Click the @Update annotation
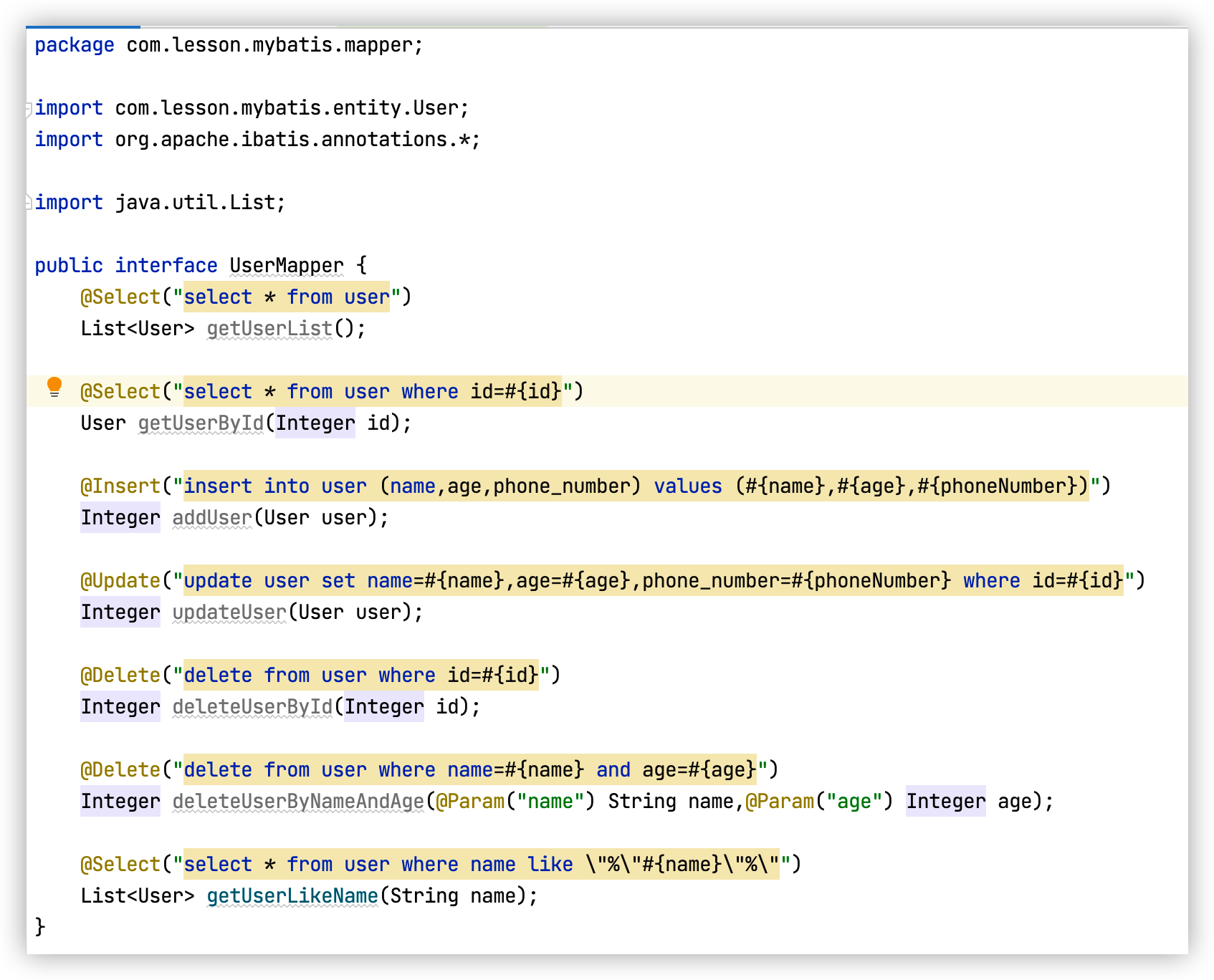The width and height of the screenshot is (1214, 980). point(120,581)
